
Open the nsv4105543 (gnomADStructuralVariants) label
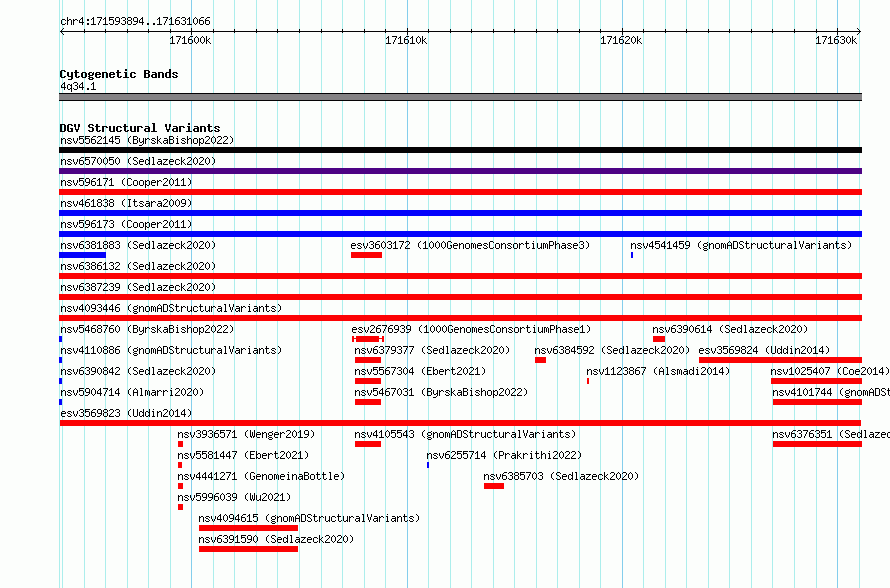(x=465, y=434)
